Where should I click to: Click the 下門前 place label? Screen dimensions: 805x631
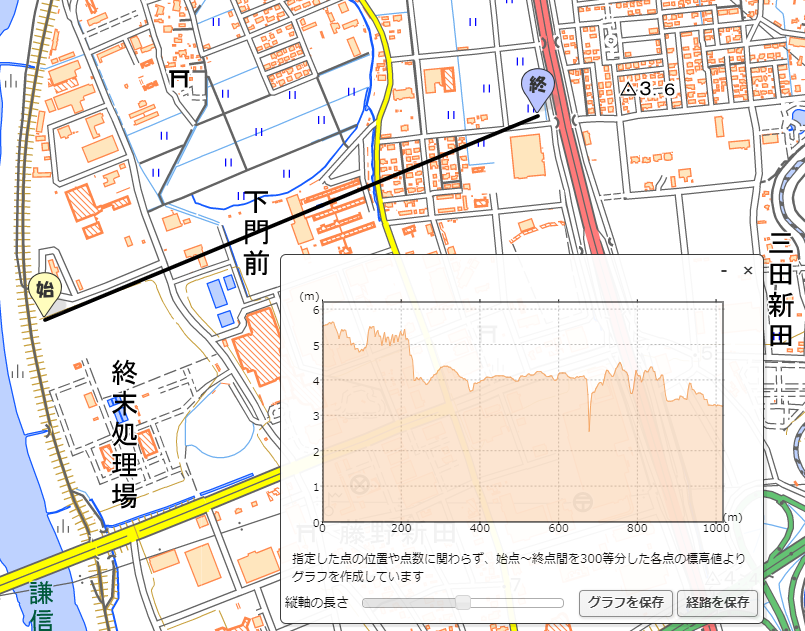pos(256,234)
